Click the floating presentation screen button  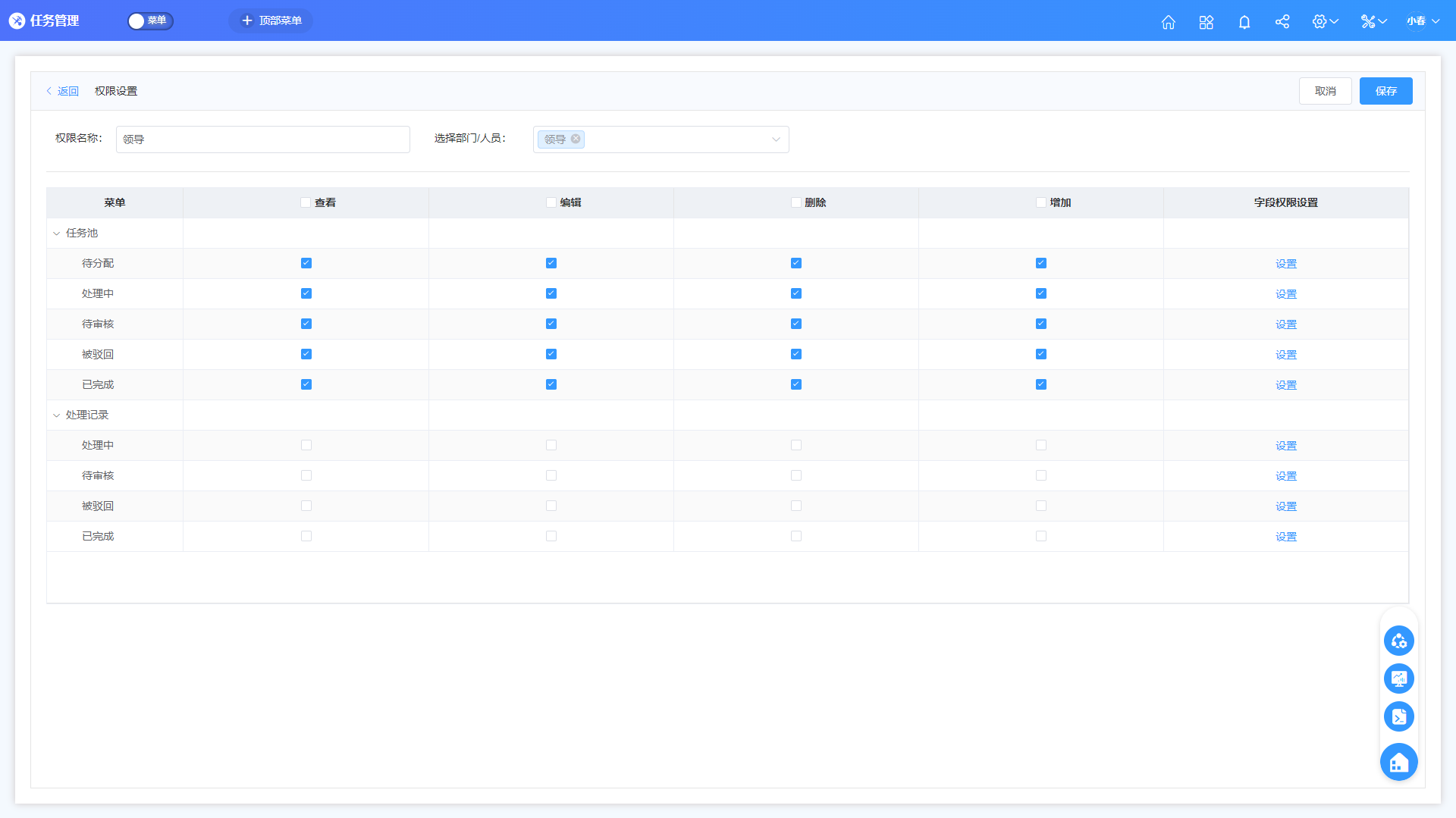point(1398,679)
